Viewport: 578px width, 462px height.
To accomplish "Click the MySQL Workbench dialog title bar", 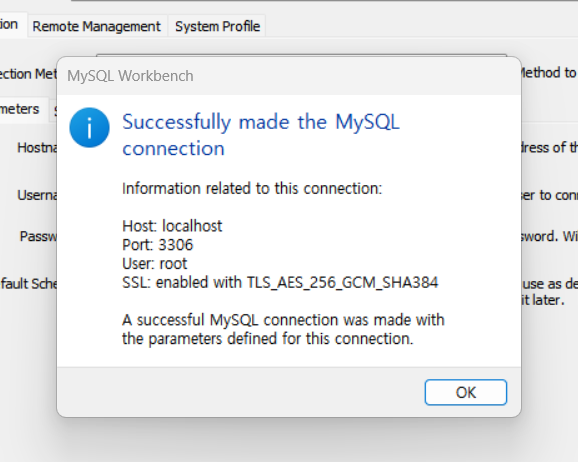I will pyautogui.click(x=289, y=76).
